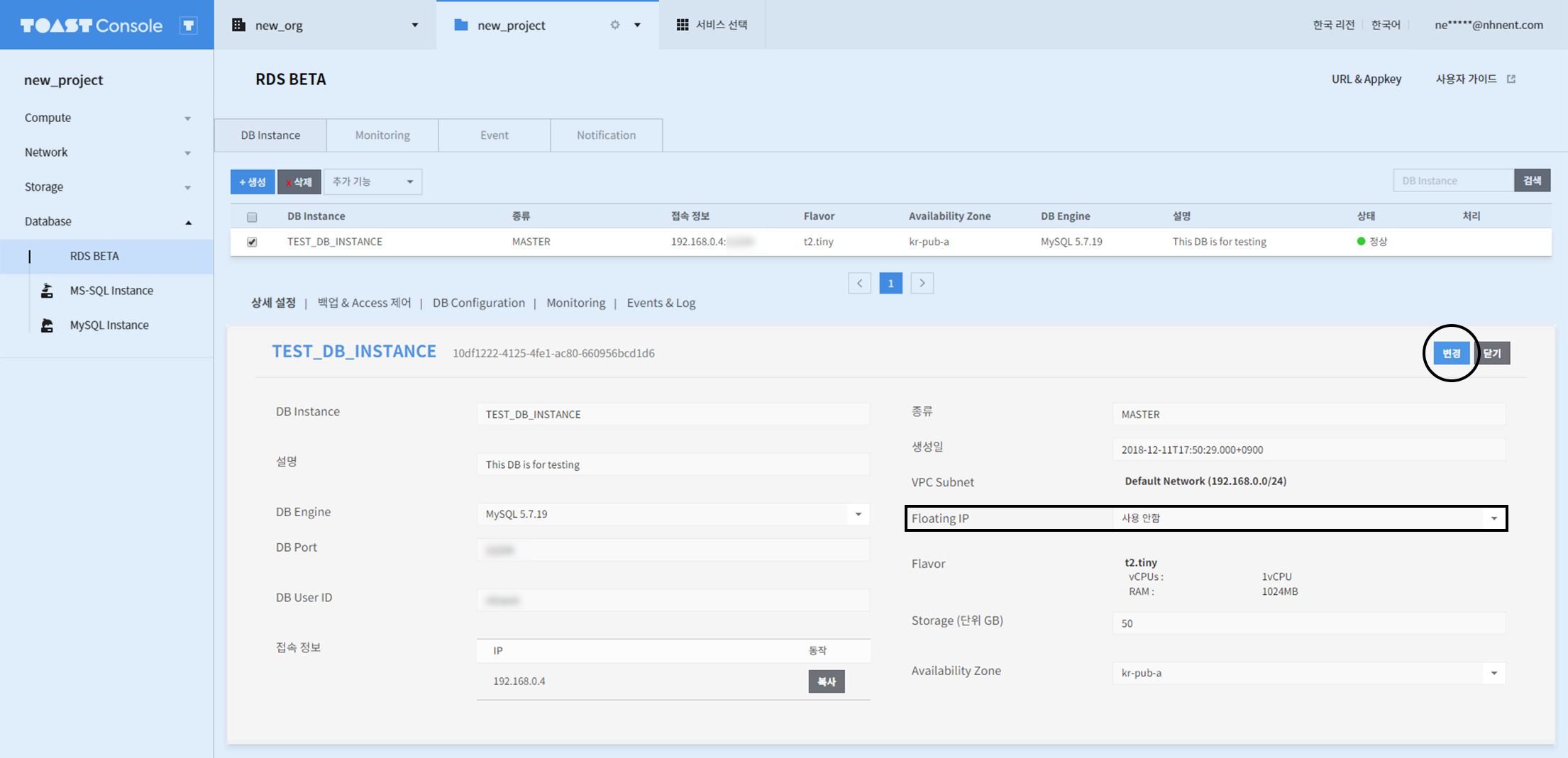Select page 1 in pagination
Viewport: 1568px width, 758px height.
click(890, 284)
